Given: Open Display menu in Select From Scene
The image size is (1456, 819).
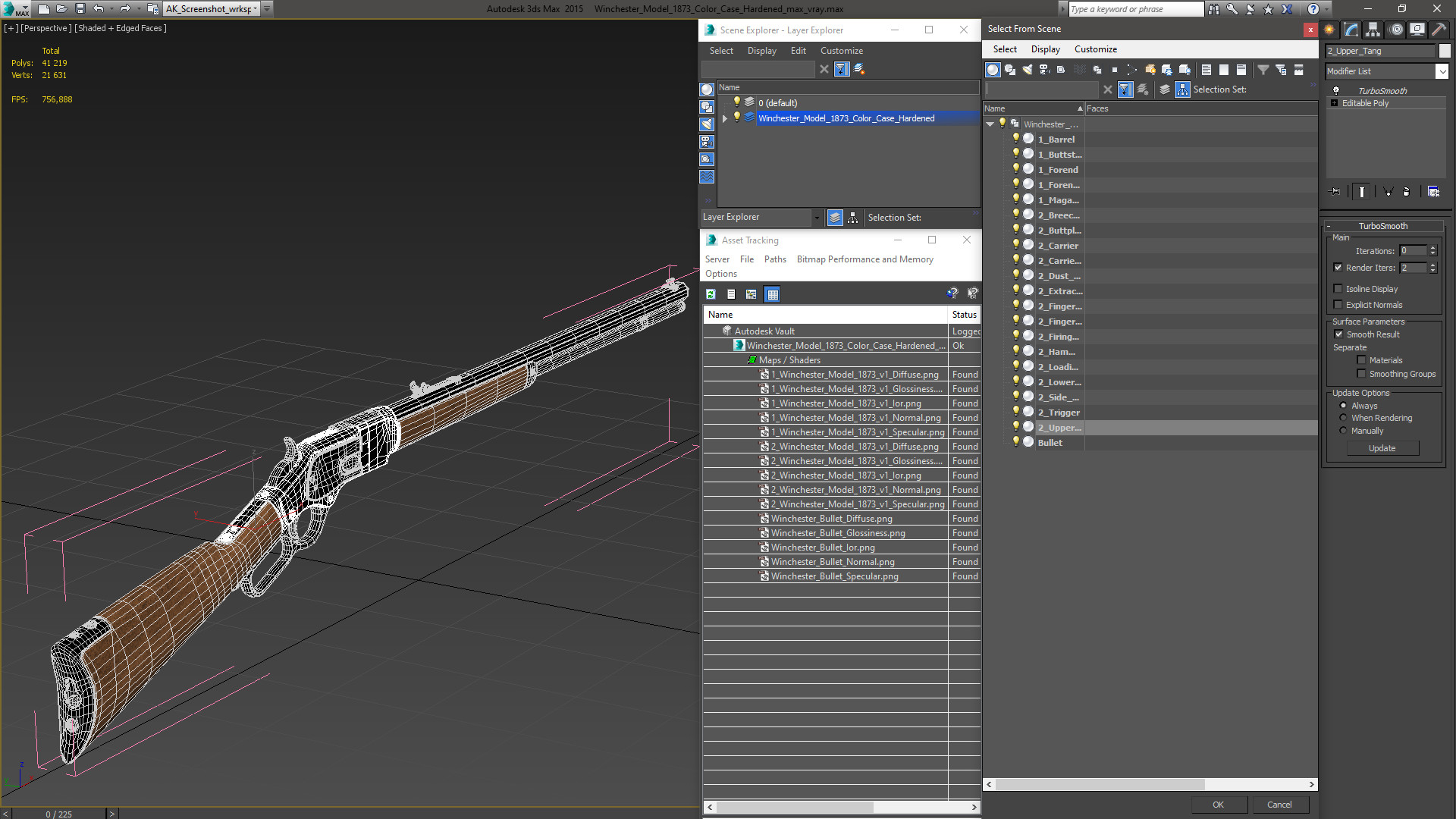Looking at the screenshot, I should coord(1045,49).
